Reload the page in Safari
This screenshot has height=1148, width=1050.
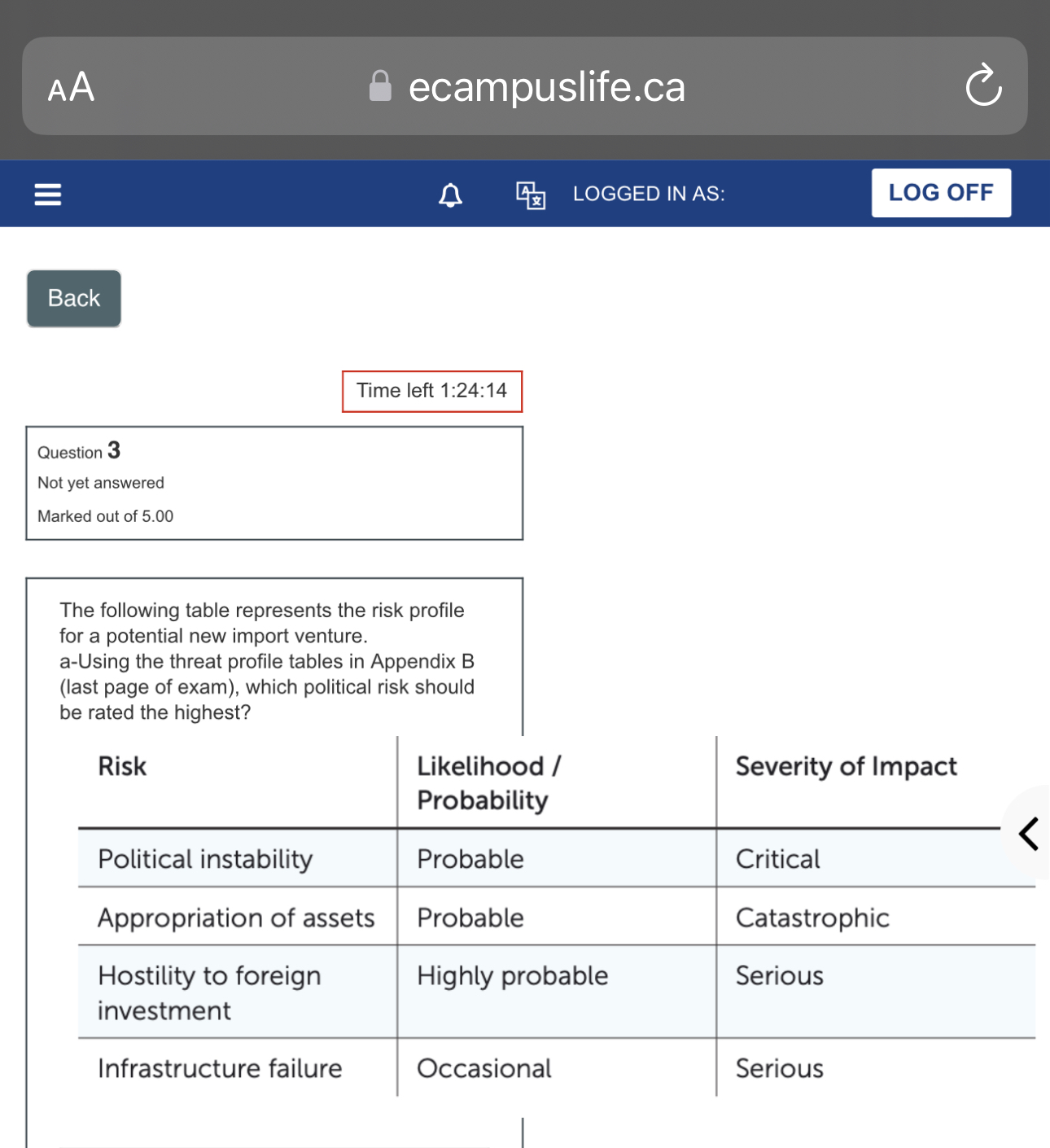[984, 85]
